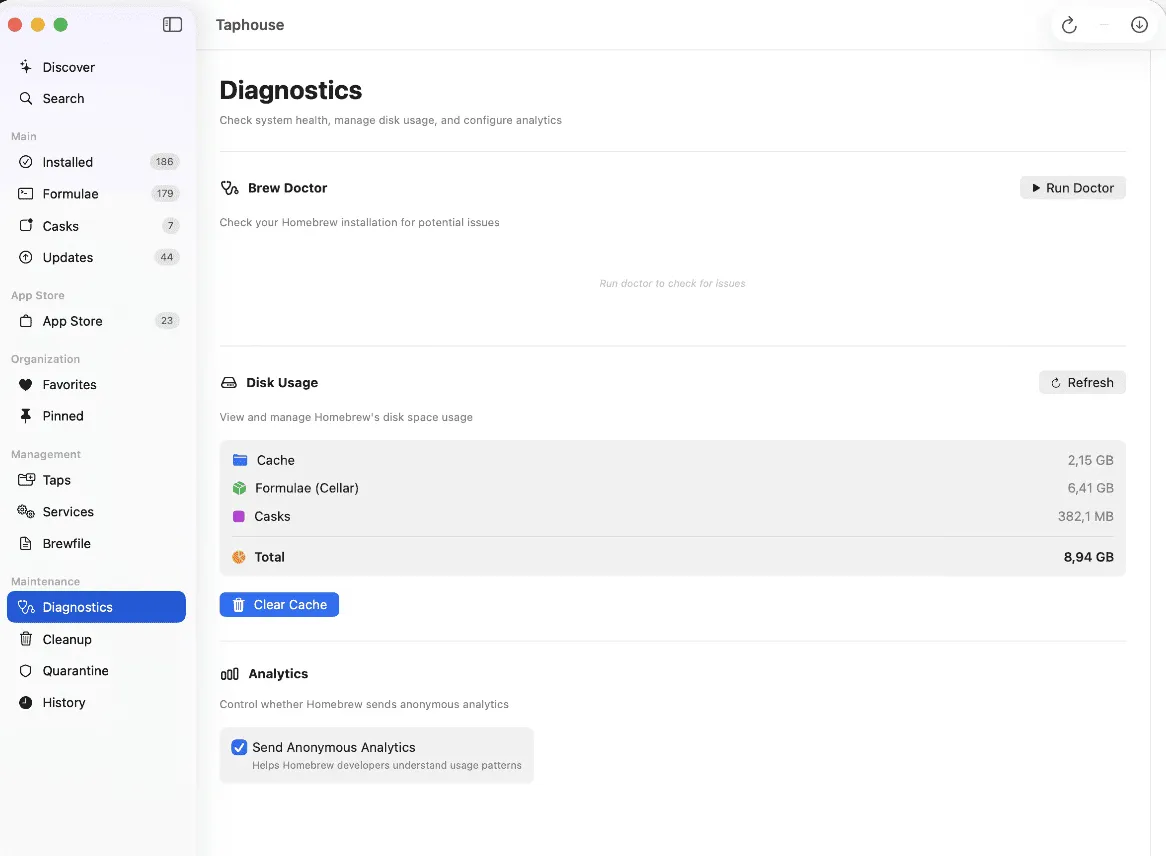1166x856 pixels.
Task: Refresh the Disk Usage data
Action: 1082,382
